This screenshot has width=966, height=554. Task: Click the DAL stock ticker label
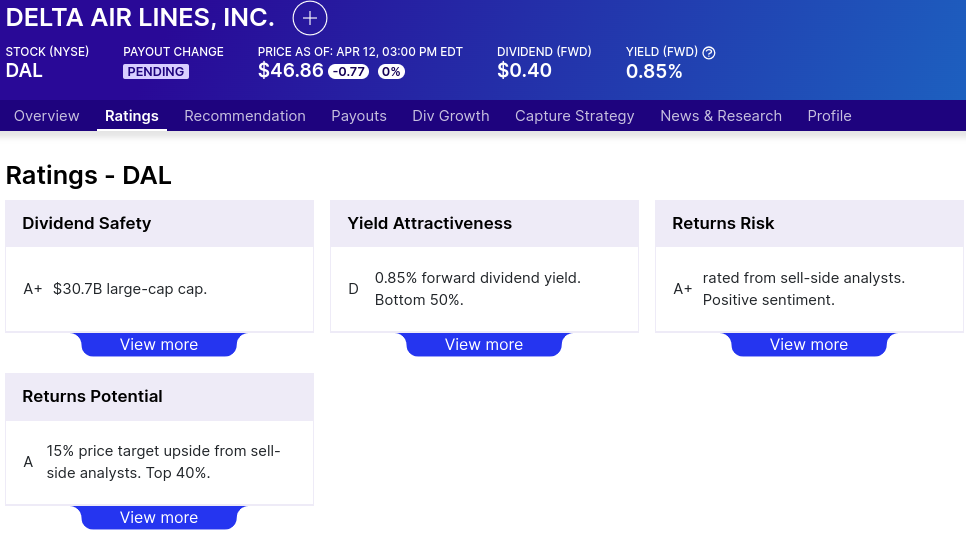pyautogui.click(x=24, y=71)
